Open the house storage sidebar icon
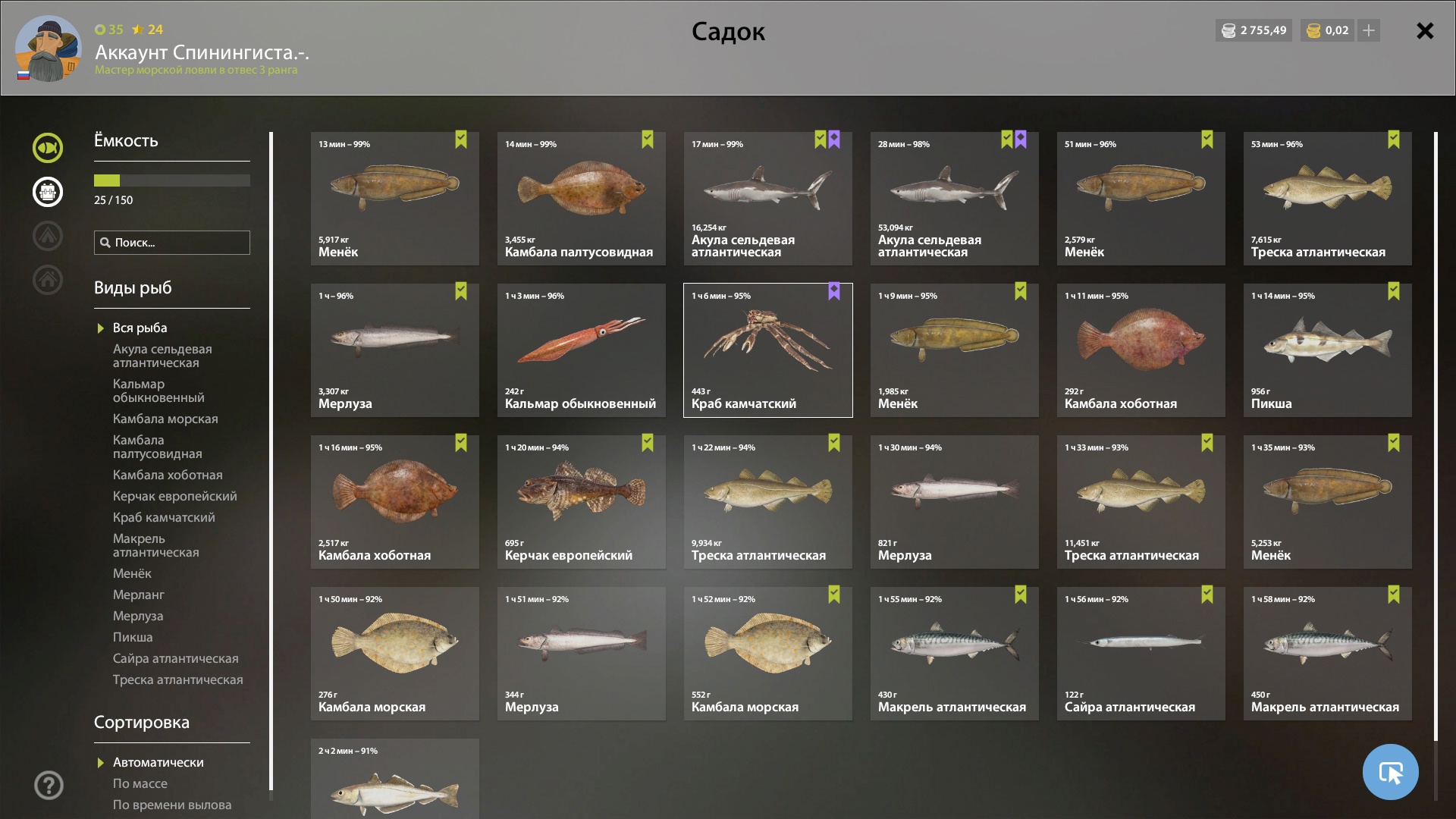 (48, 280)
